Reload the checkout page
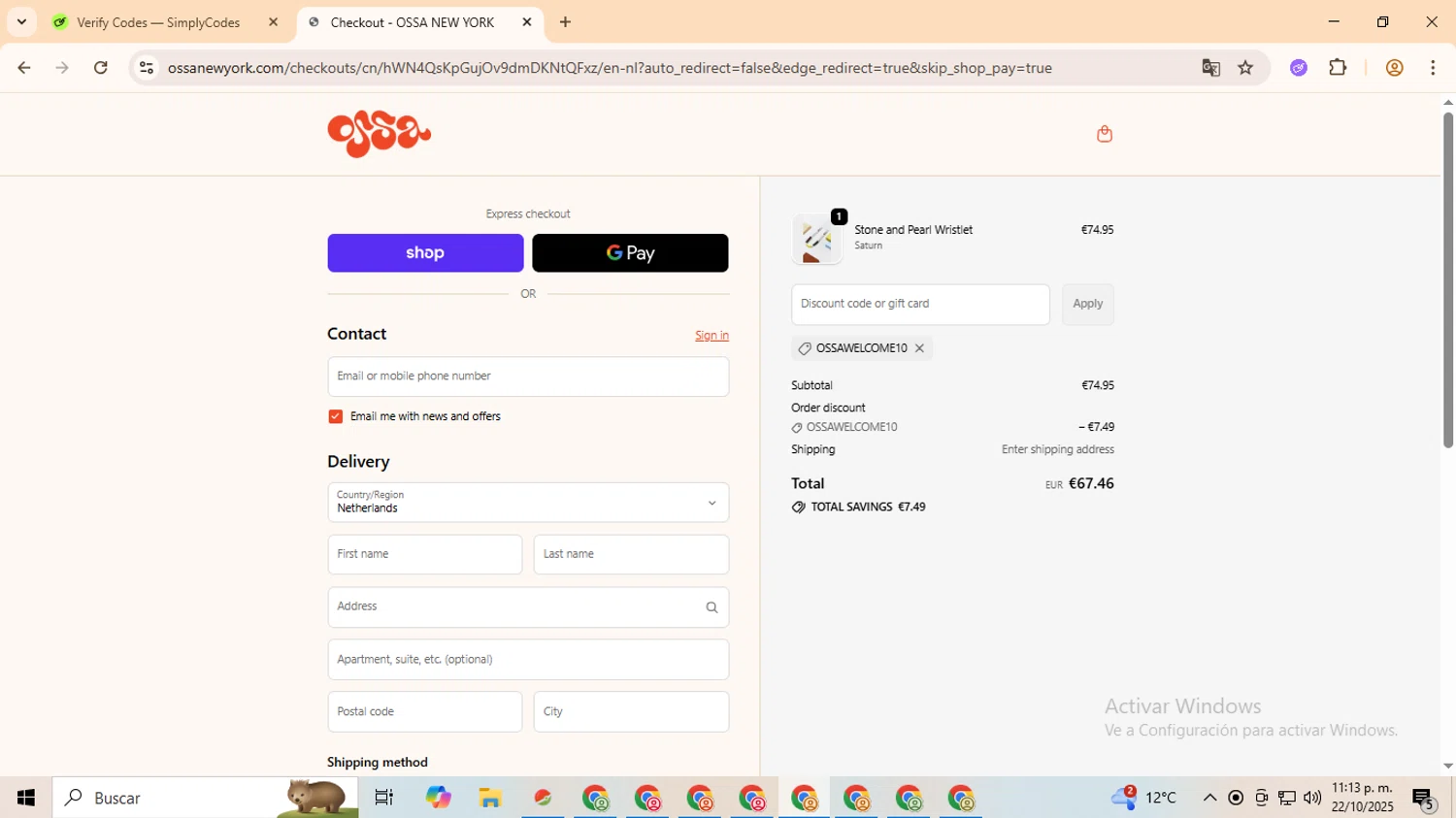The width and height of the screenshot is (1456, 818). pos(101,68)
